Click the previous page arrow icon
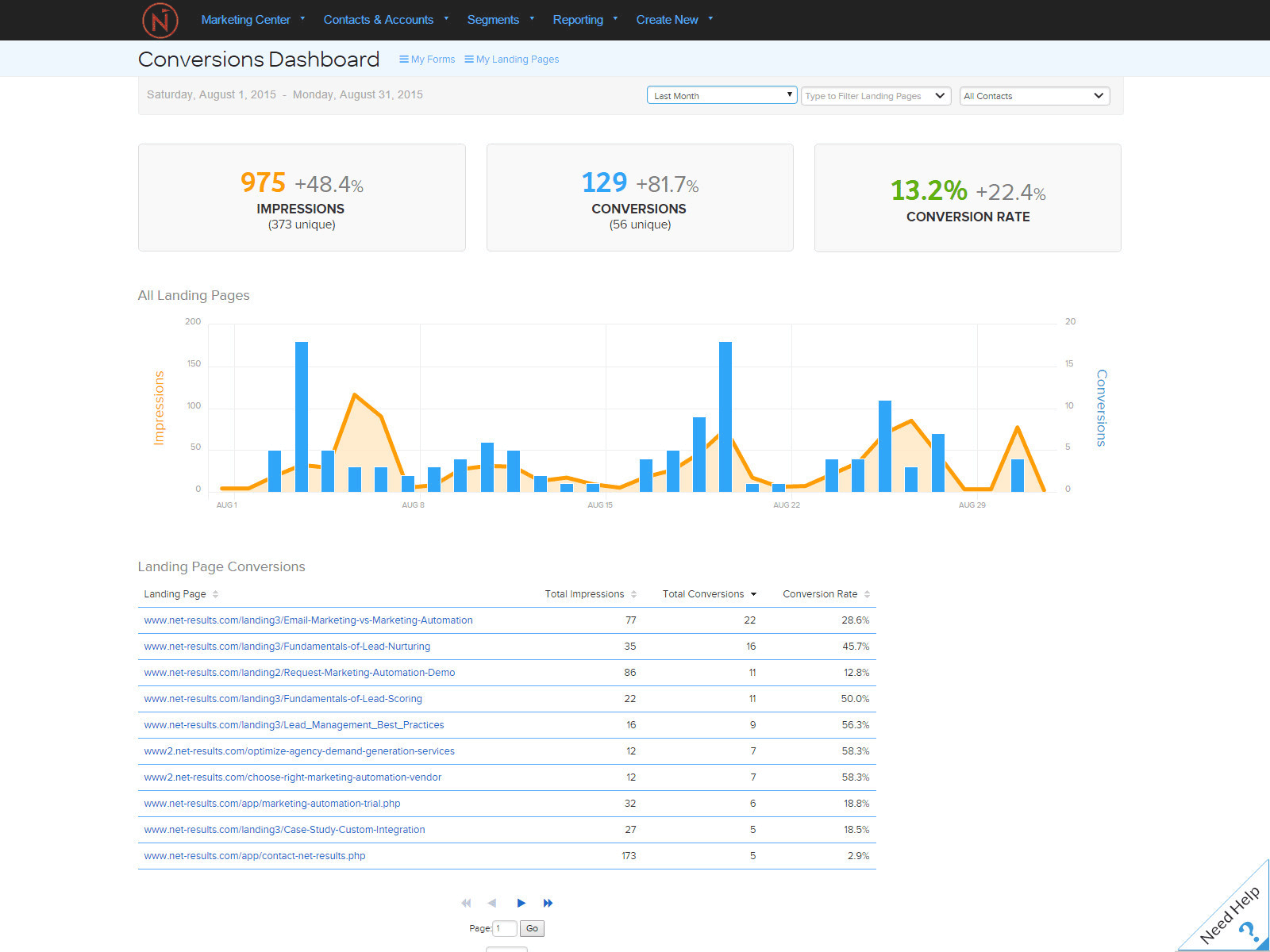1270x952 pixels. point(492,903)
